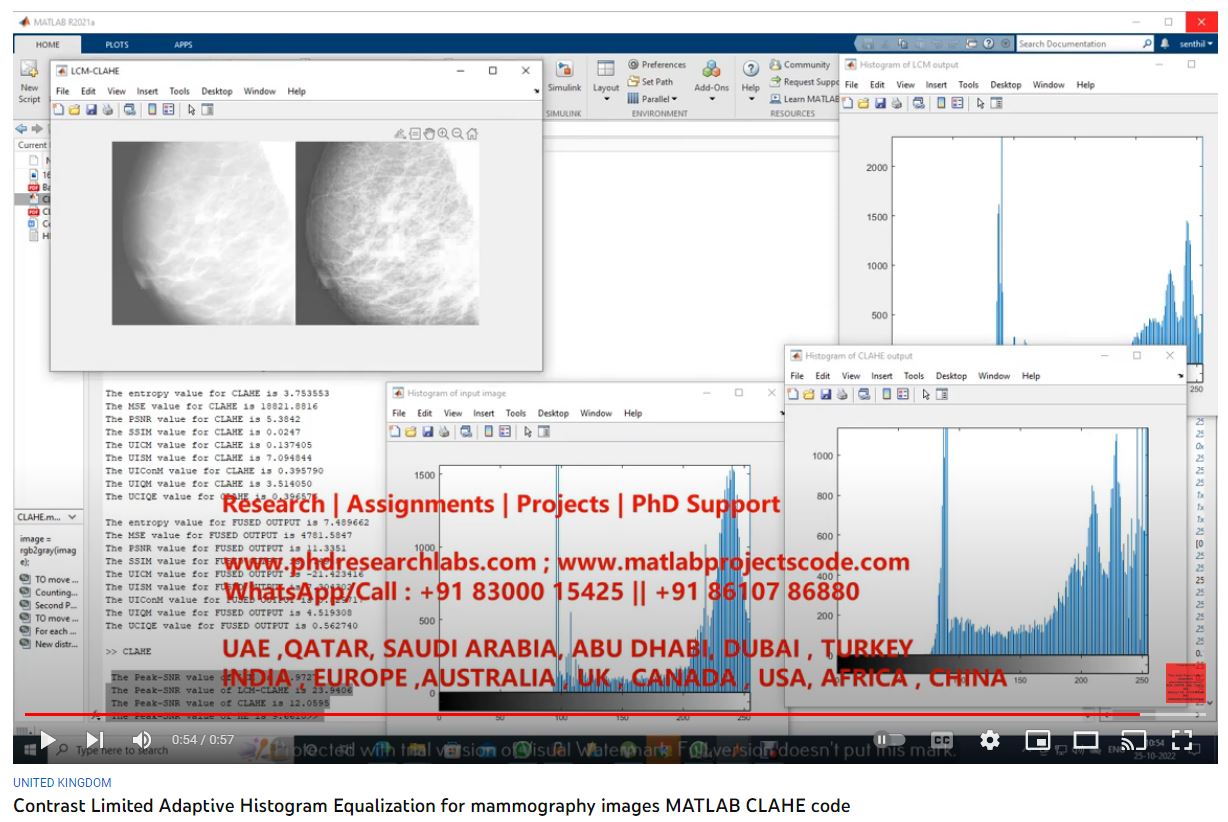Viewport: 1228px width, 822px height.
Task: Click restore view home icon in LCM-CLAHE figure
Action: (x=472, y=133)
